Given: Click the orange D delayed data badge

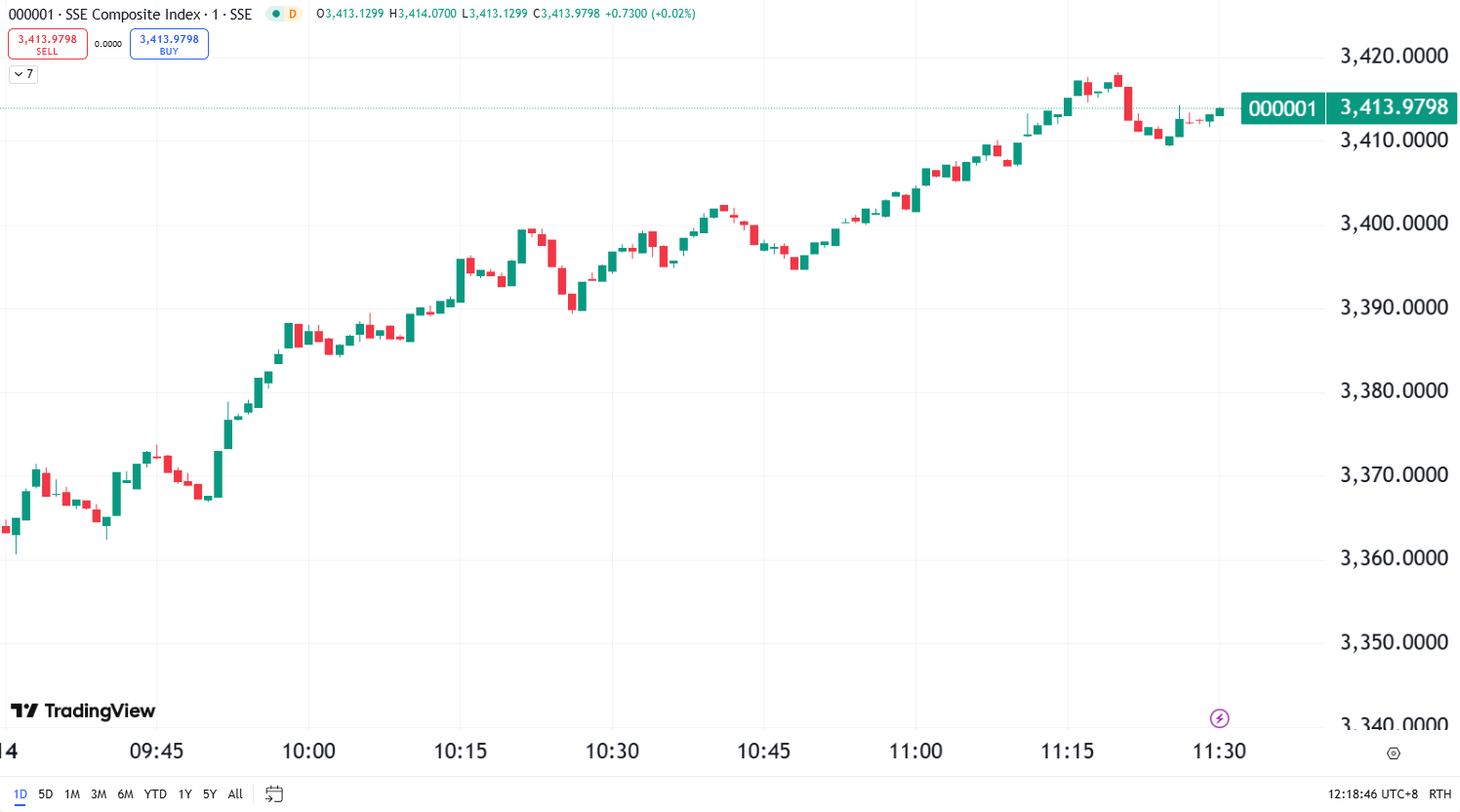Looking at the screenshot, I should [292, 14].
